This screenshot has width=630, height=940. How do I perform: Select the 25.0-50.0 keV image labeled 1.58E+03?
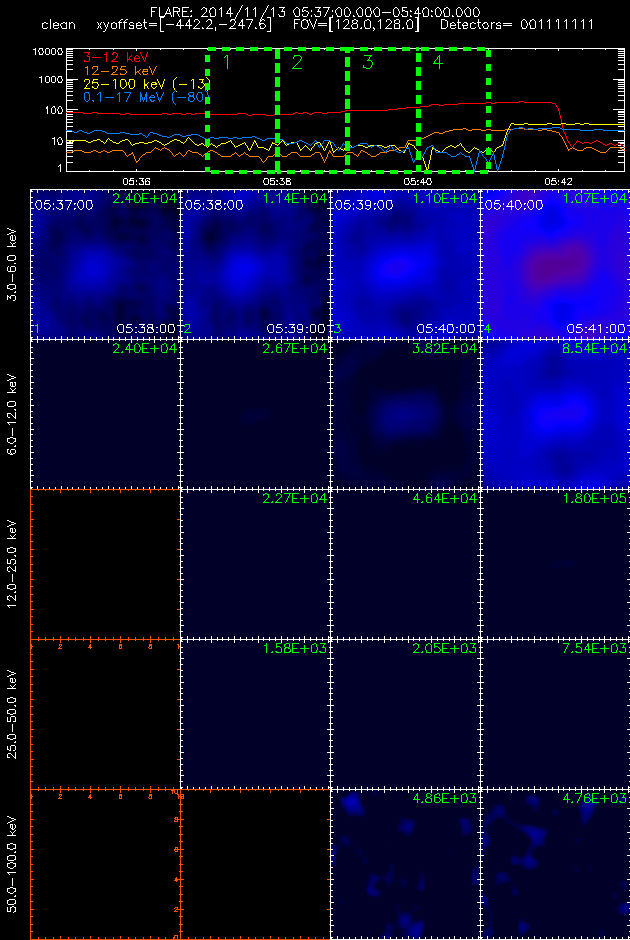click(x=255, y=713)
